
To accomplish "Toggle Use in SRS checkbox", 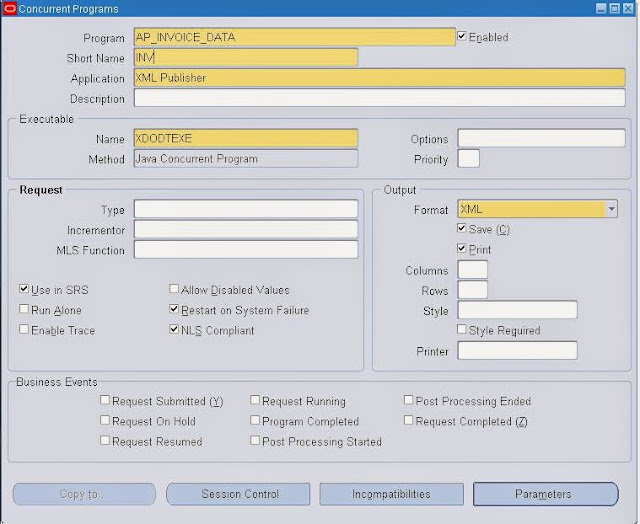I will [24, 289].
